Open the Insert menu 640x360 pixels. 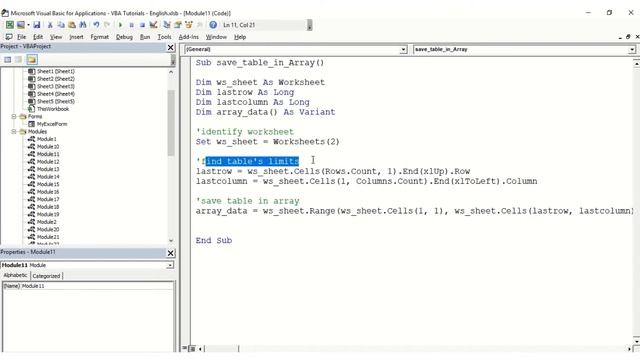pyautogui.click(x=76, y=37)
